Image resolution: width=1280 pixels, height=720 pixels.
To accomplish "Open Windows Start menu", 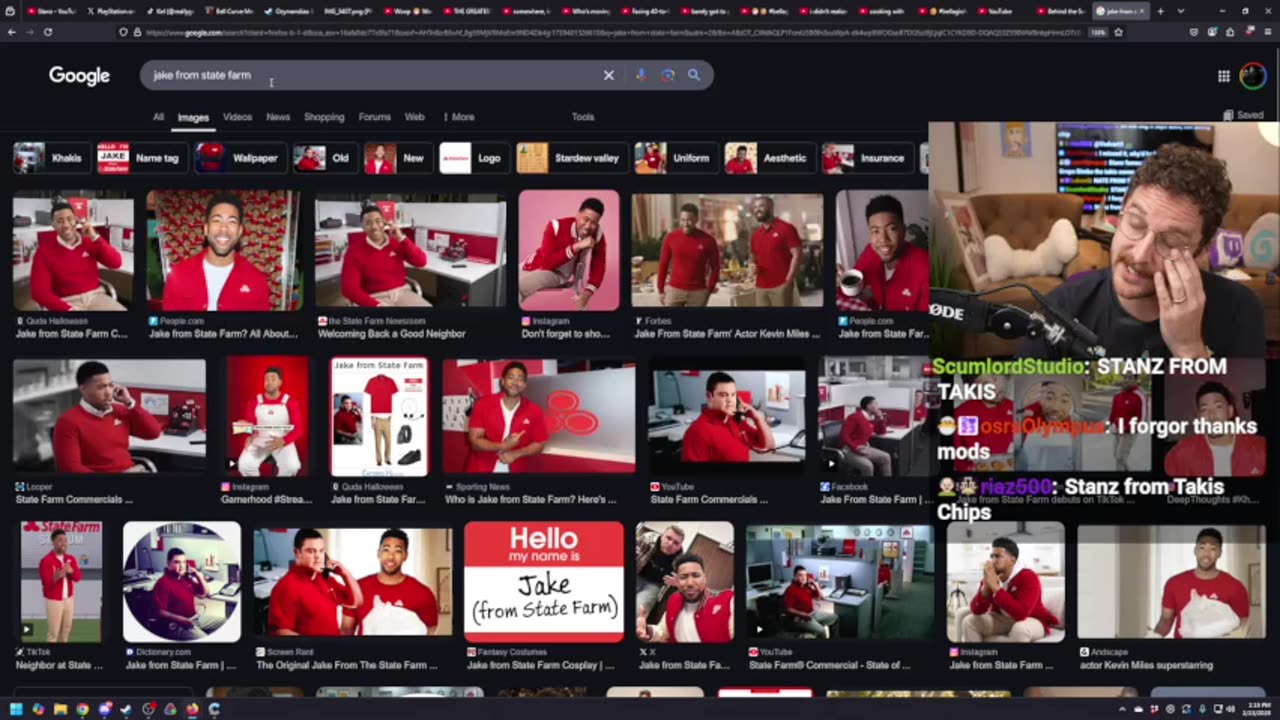I will 16,709.
